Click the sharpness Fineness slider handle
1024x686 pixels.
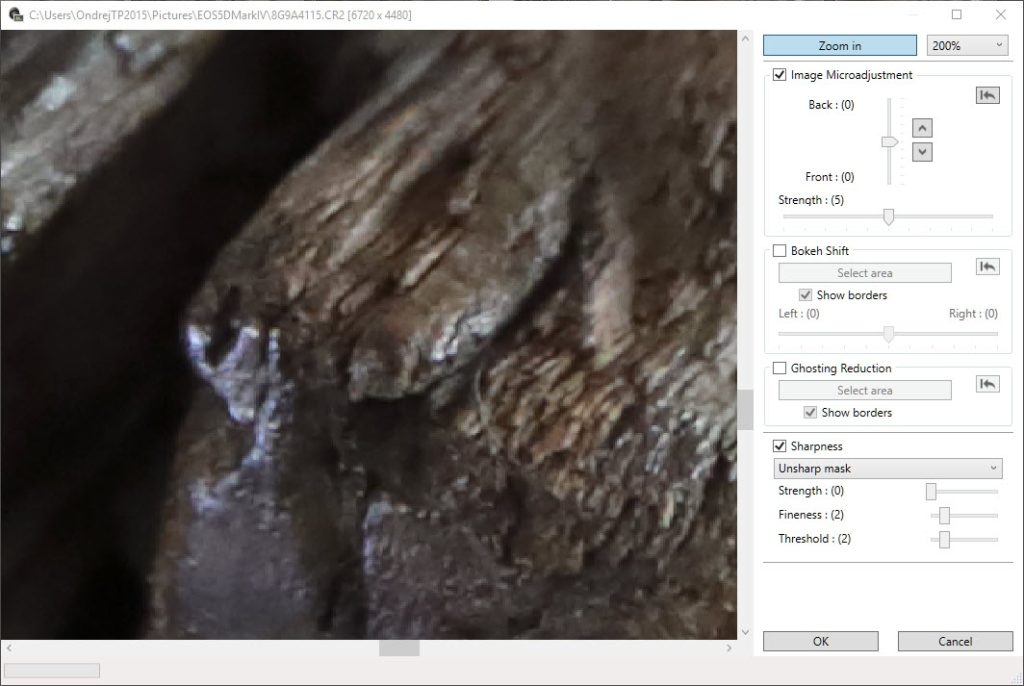click(944, 515)
